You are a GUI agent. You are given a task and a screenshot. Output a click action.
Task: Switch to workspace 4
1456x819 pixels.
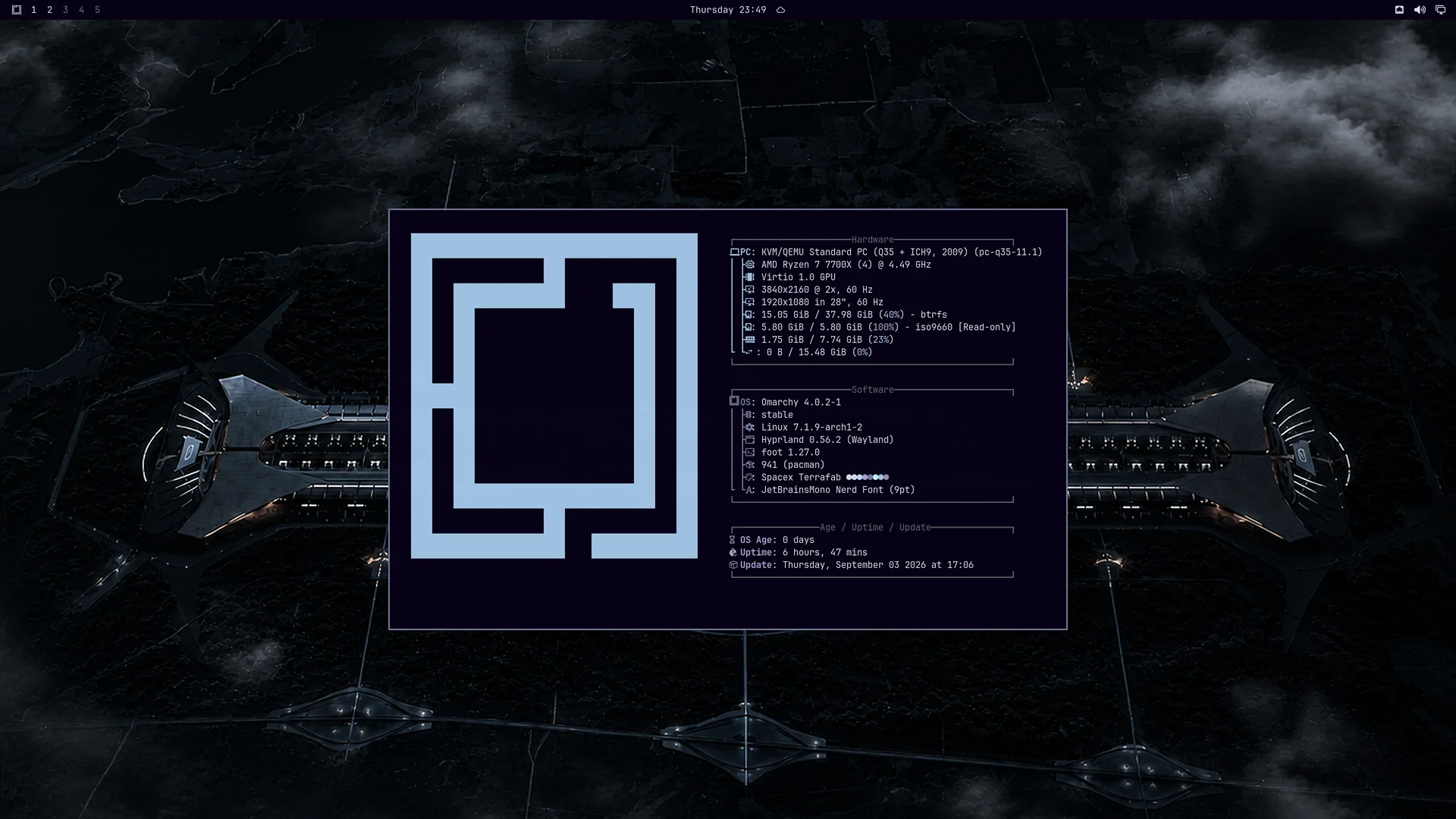pos(81,10)
